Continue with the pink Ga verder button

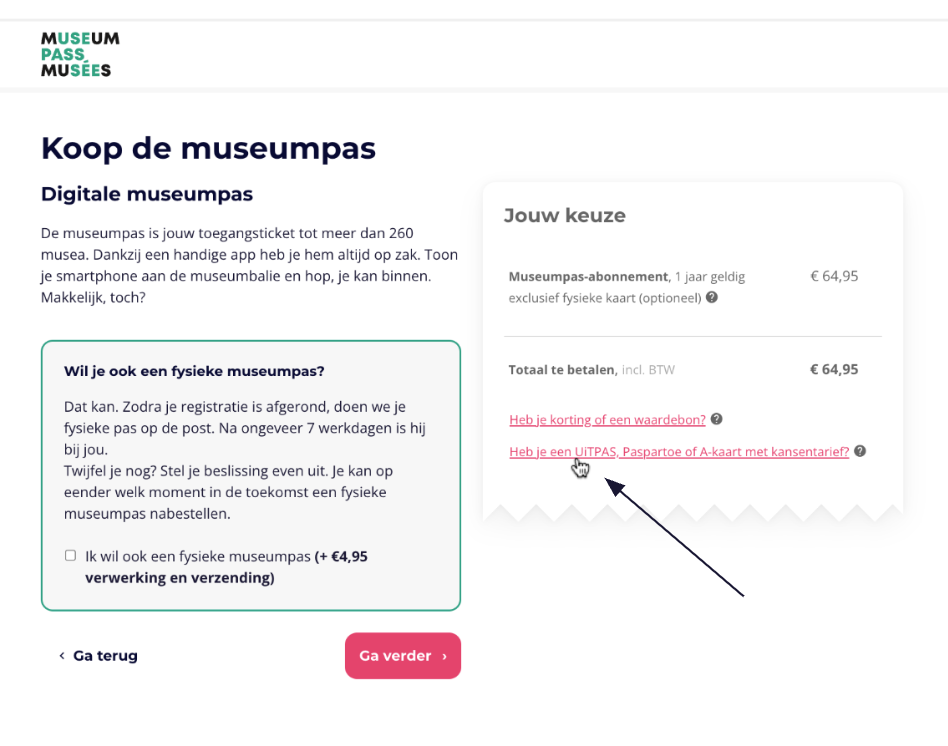pyautogui.click(x=403, y=656)
